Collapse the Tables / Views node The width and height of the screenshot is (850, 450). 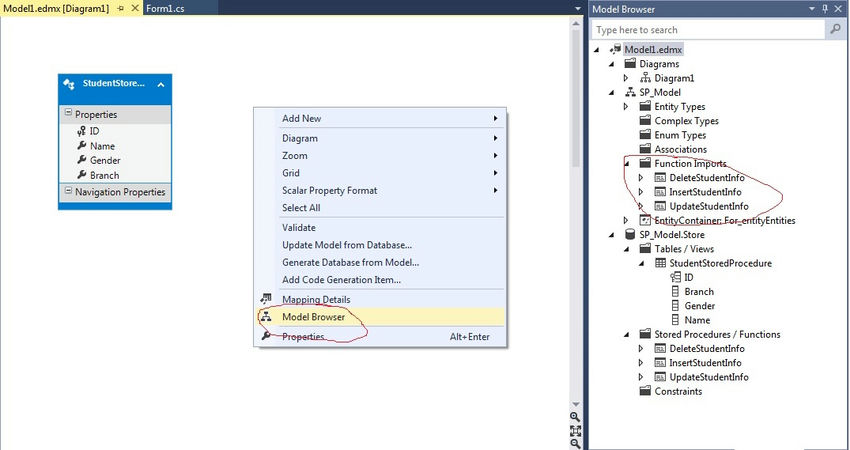point(627,249)
